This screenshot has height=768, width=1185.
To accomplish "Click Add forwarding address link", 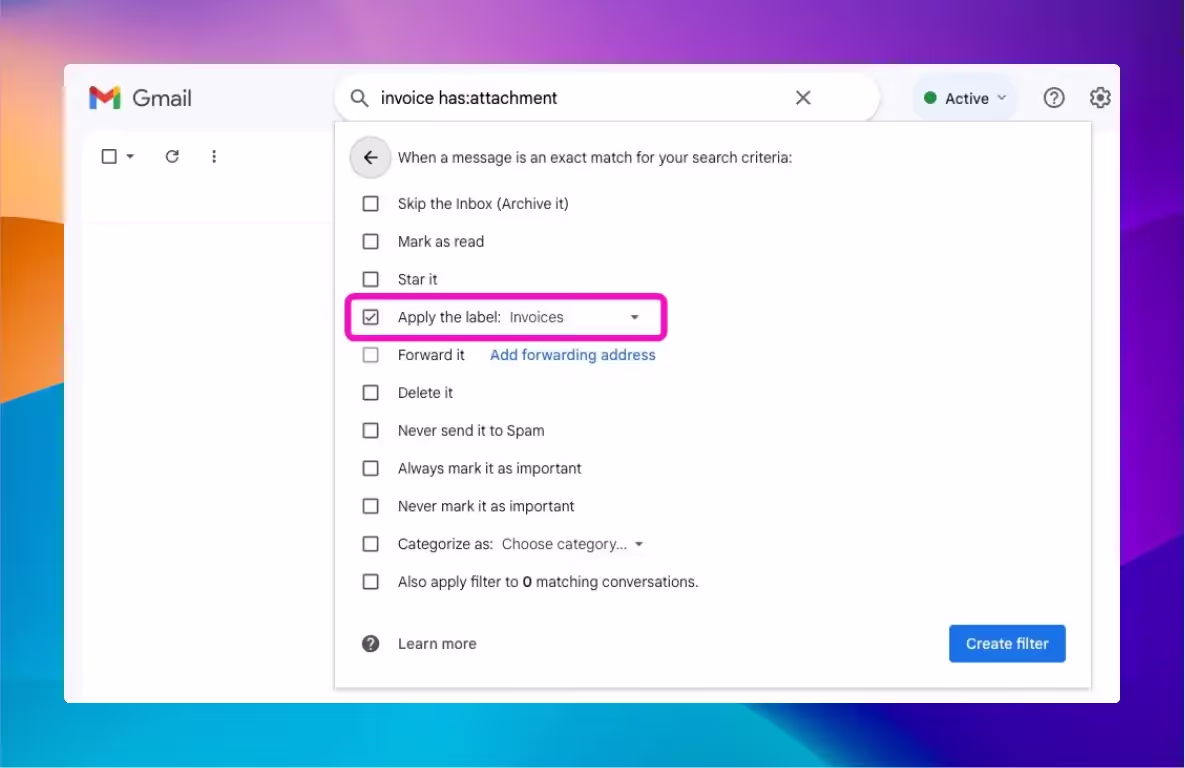I will (x=572, y=355).
